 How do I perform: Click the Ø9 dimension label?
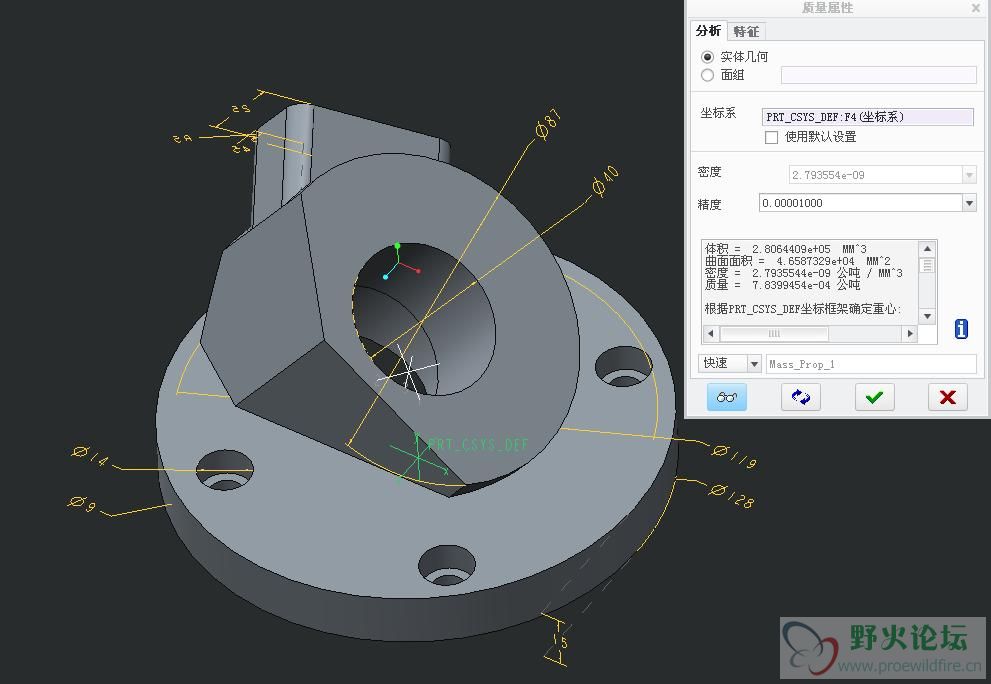click(82, 504)
